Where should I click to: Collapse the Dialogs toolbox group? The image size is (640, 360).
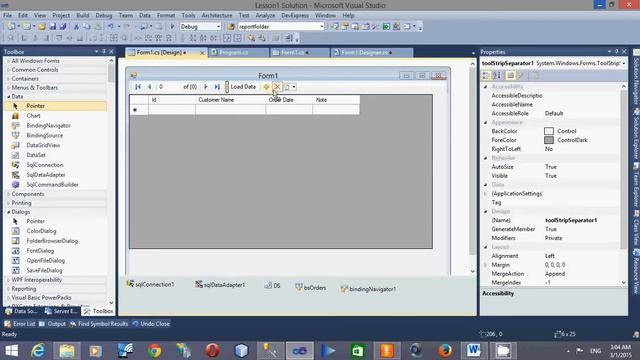click(x=9, y=212)
